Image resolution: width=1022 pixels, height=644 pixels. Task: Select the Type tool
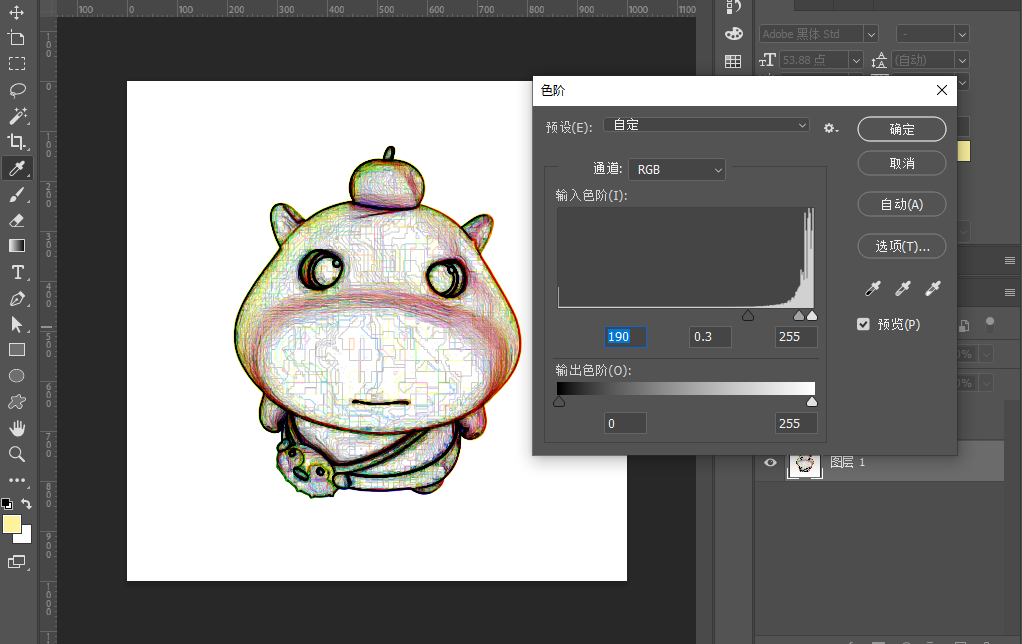click(x=17, y=272)
